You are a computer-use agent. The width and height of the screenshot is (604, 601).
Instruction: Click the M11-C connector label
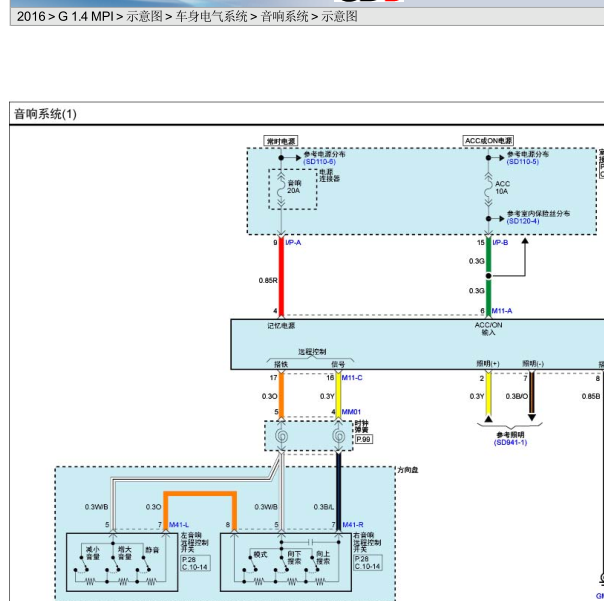tap(352, 378)
